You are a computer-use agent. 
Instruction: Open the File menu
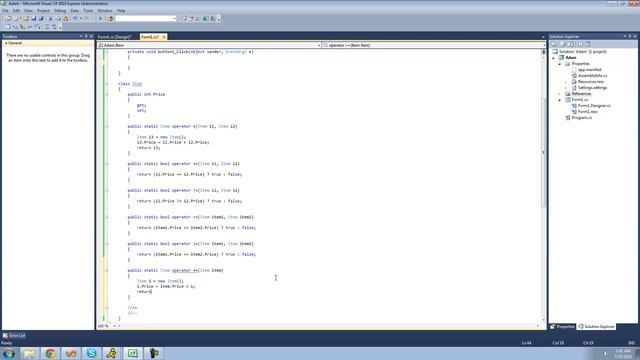tap(5, 11)
